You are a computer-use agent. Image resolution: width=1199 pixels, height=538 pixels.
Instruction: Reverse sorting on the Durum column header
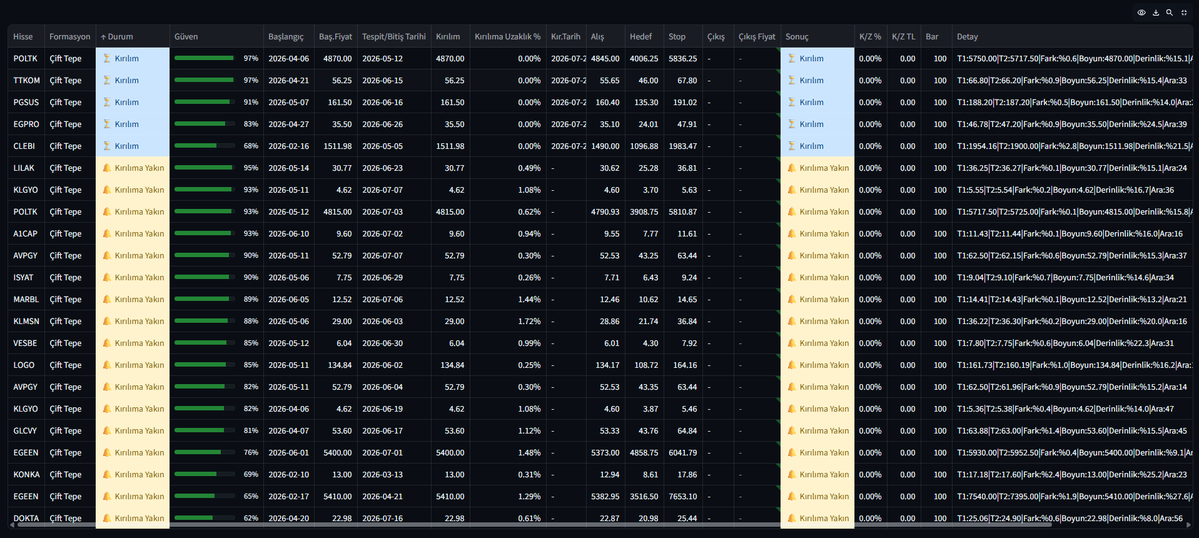point(132,37)
